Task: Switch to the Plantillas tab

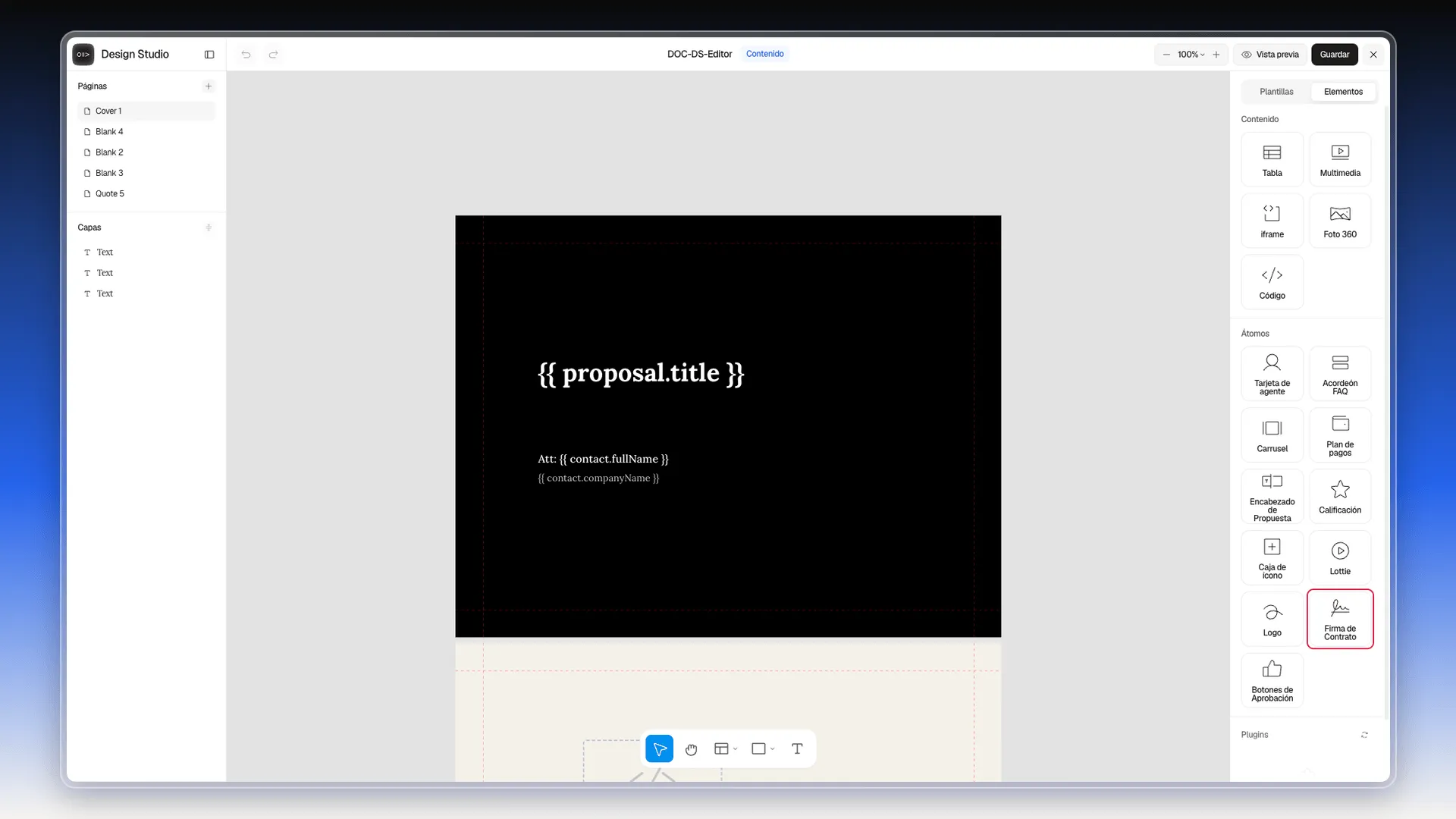Action: pos(1276,92)
